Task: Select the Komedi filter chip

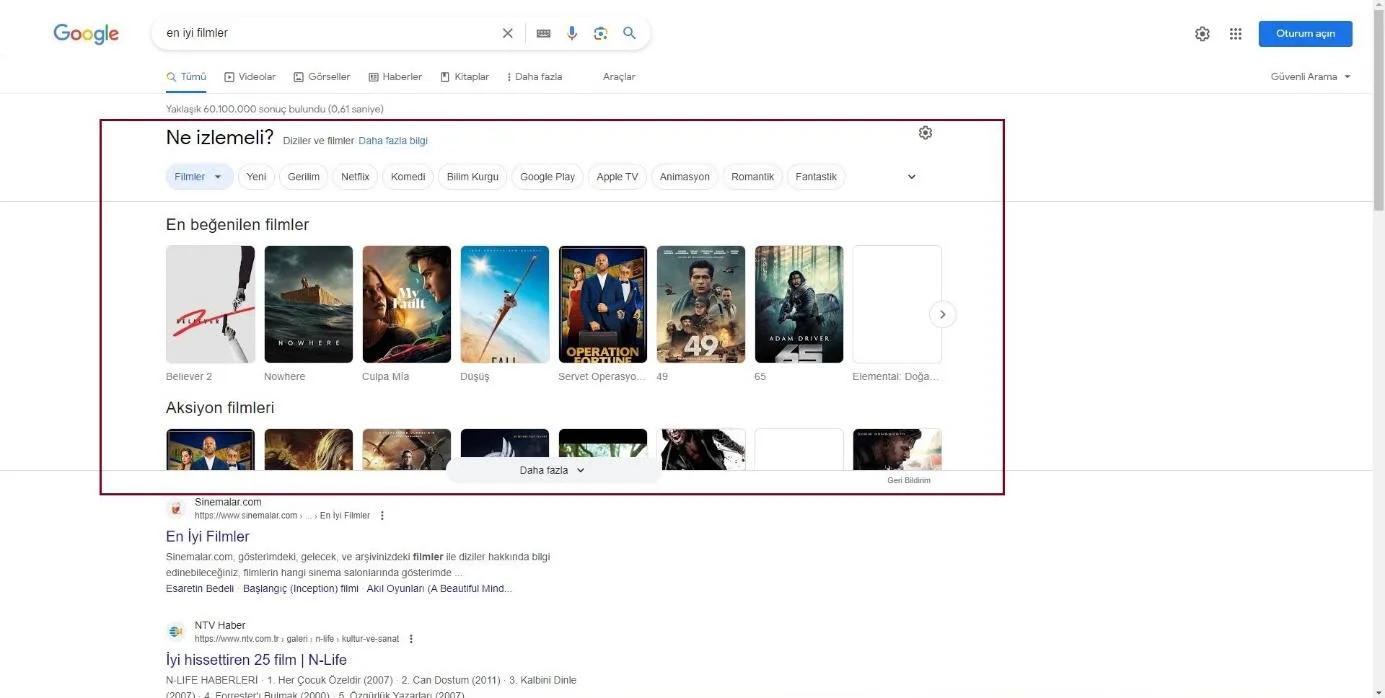Action: click(x=408, y=177)
